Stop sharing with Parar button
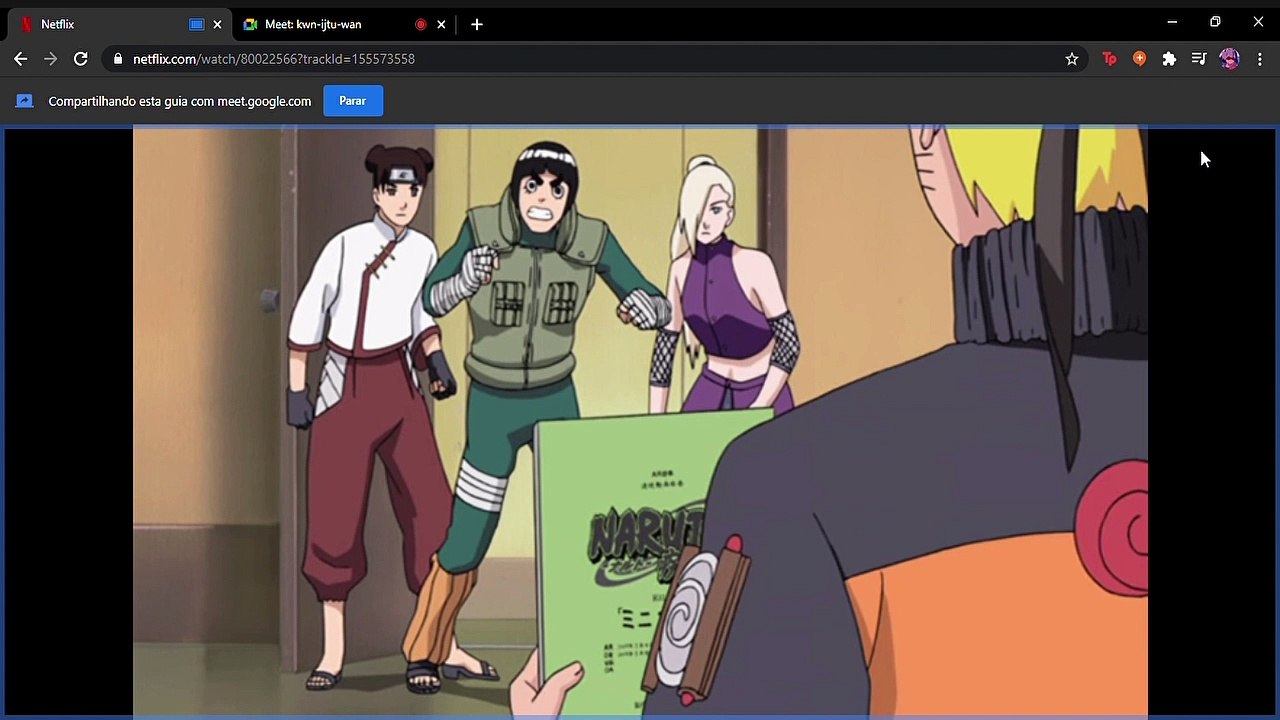Screen dimensions: 1280x720 tap(353, 101)
